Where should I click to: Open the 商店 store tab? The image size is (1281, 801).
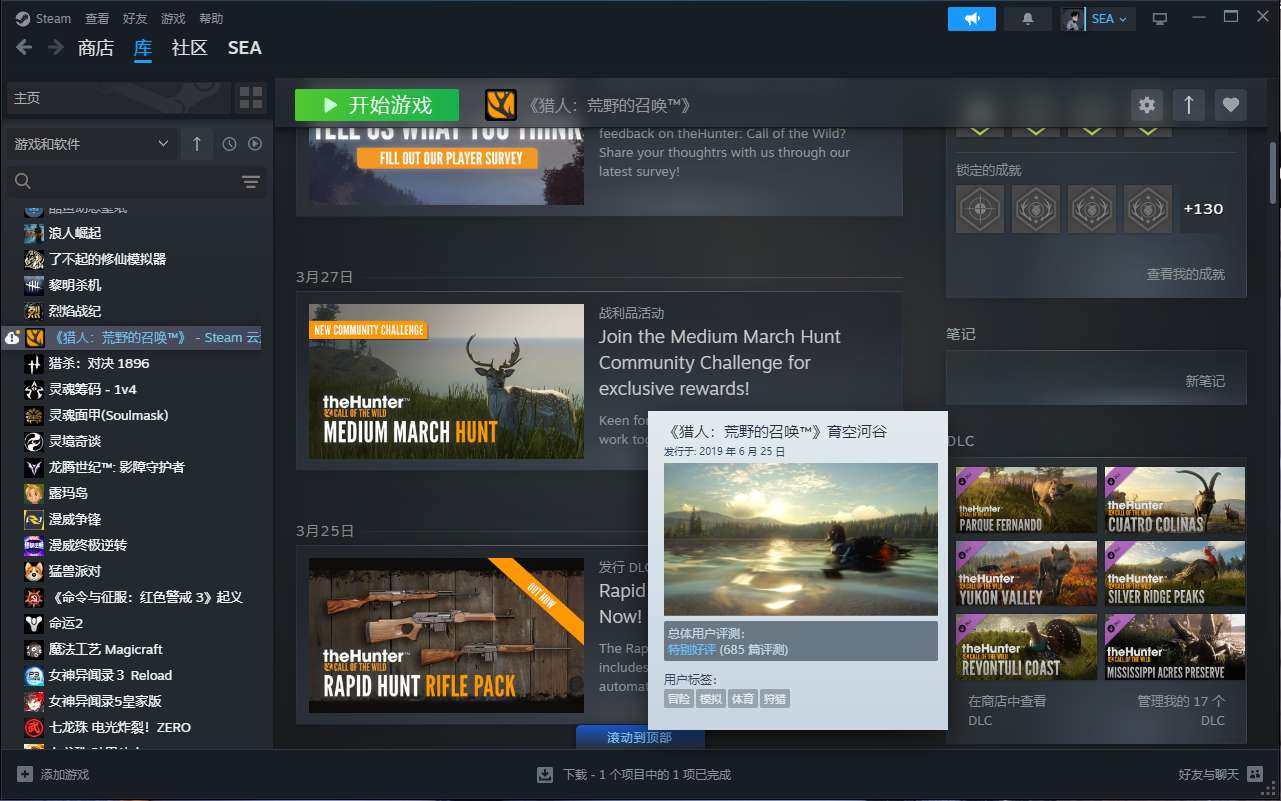coord(96,48)
